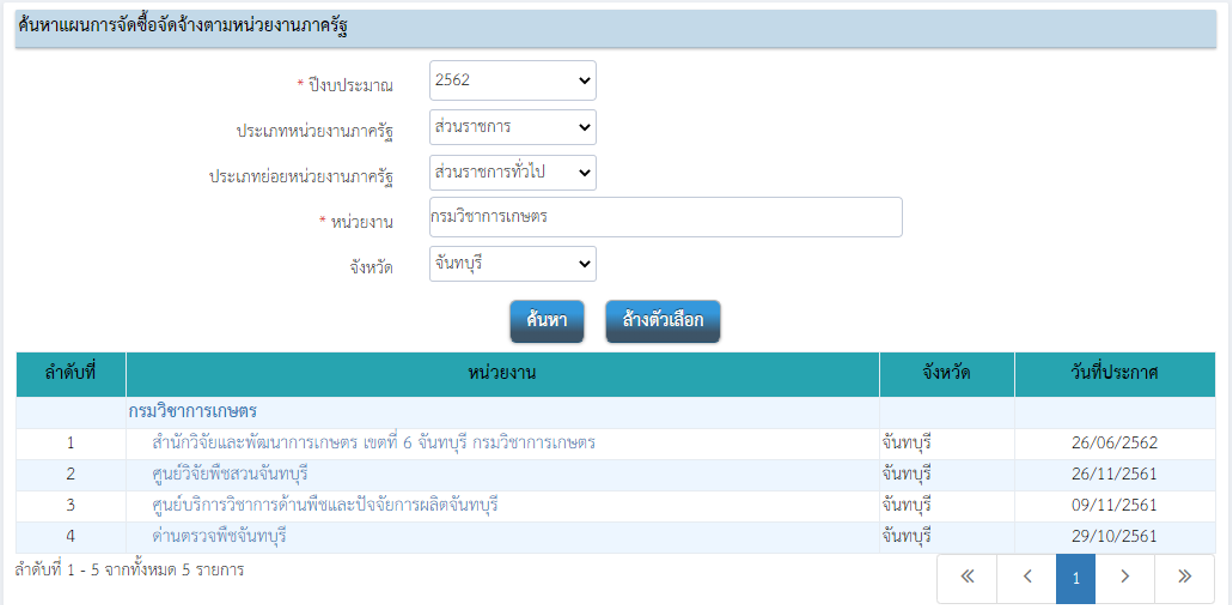This screenshot has width=1232, height=605.
Task: Select page 1 in pagination
Action: click(x=1076, y=578)
